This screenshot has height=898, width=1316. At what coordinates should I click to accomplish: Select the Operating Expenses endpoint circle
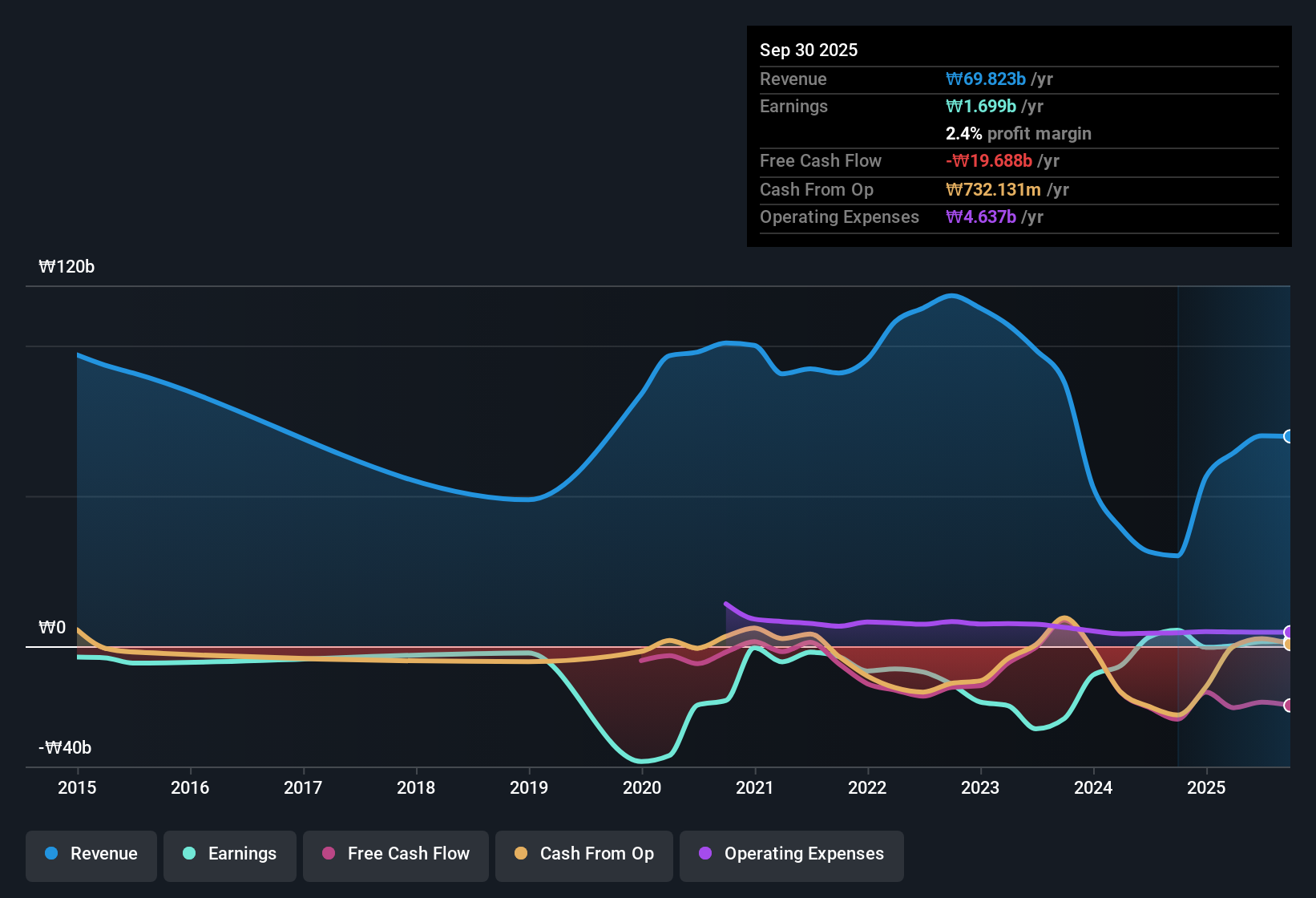1288,633
